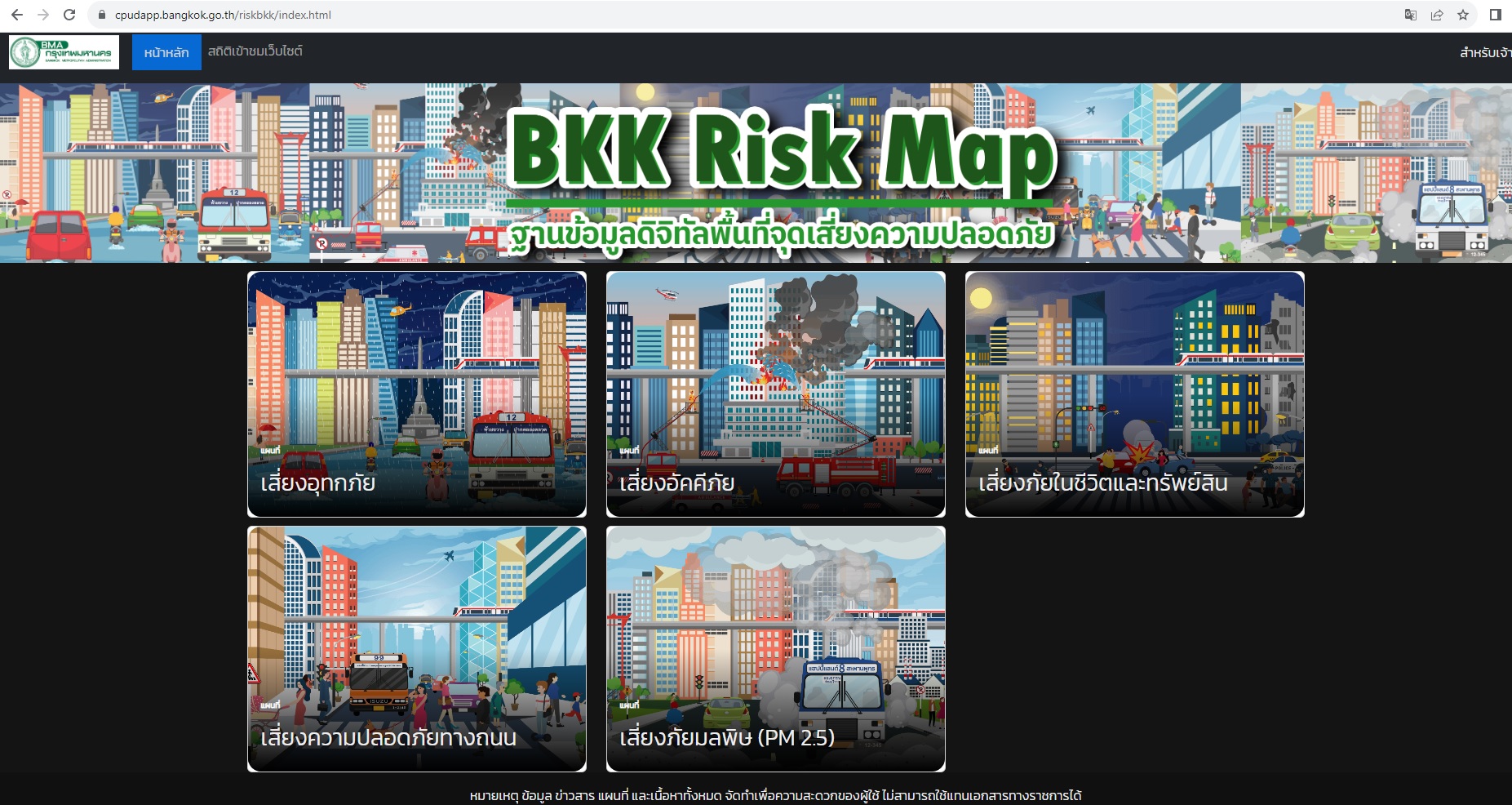Click the browser back arrow button
This screenshot has width=1512, height=805.
17,15
